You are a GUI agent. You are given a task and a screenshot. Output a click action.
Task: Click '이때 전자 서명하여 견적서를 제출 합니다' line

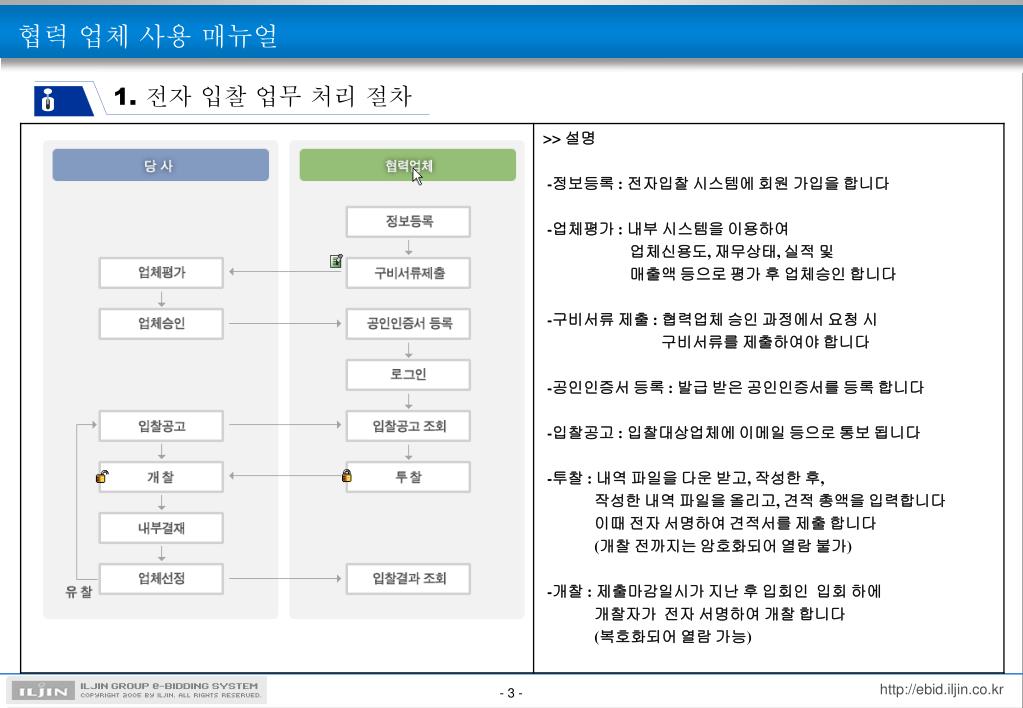(x=735, y=523)
